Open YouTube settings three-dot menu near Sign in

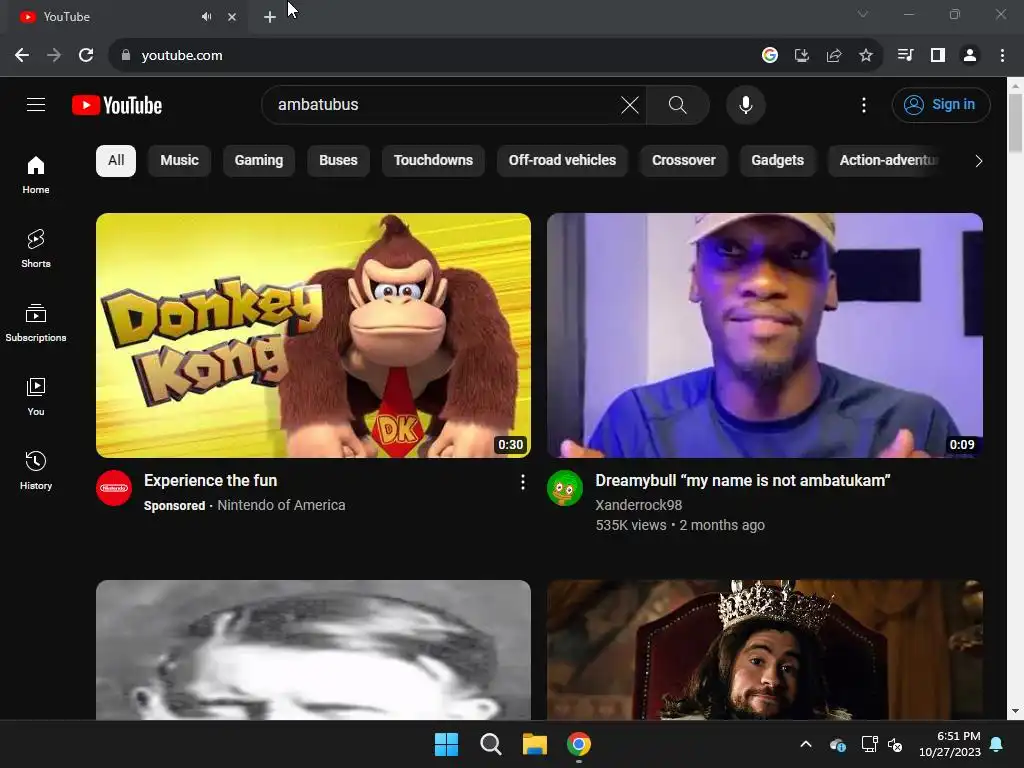(x=863, y=104)
